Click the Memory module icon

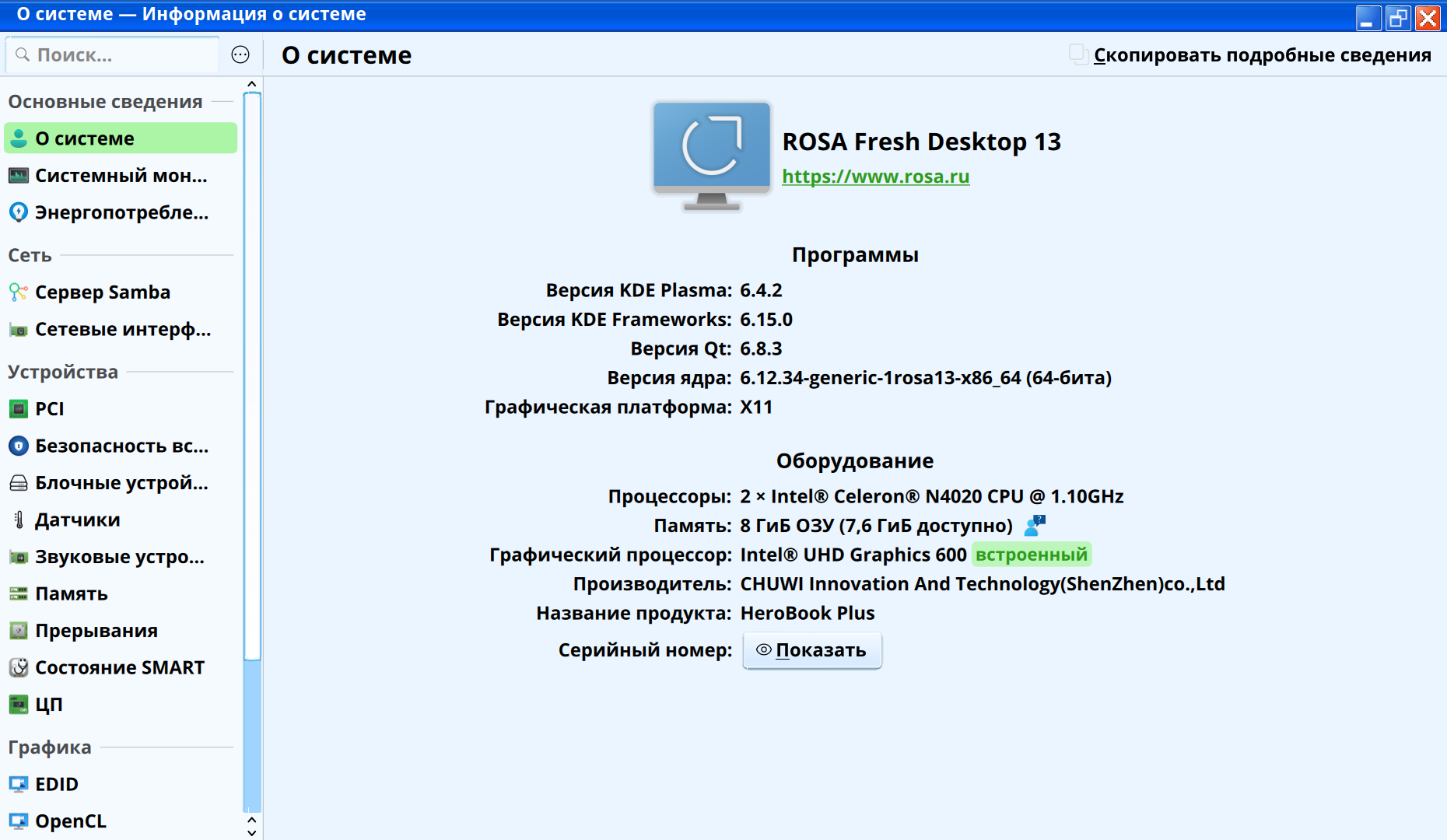(19, 593)
